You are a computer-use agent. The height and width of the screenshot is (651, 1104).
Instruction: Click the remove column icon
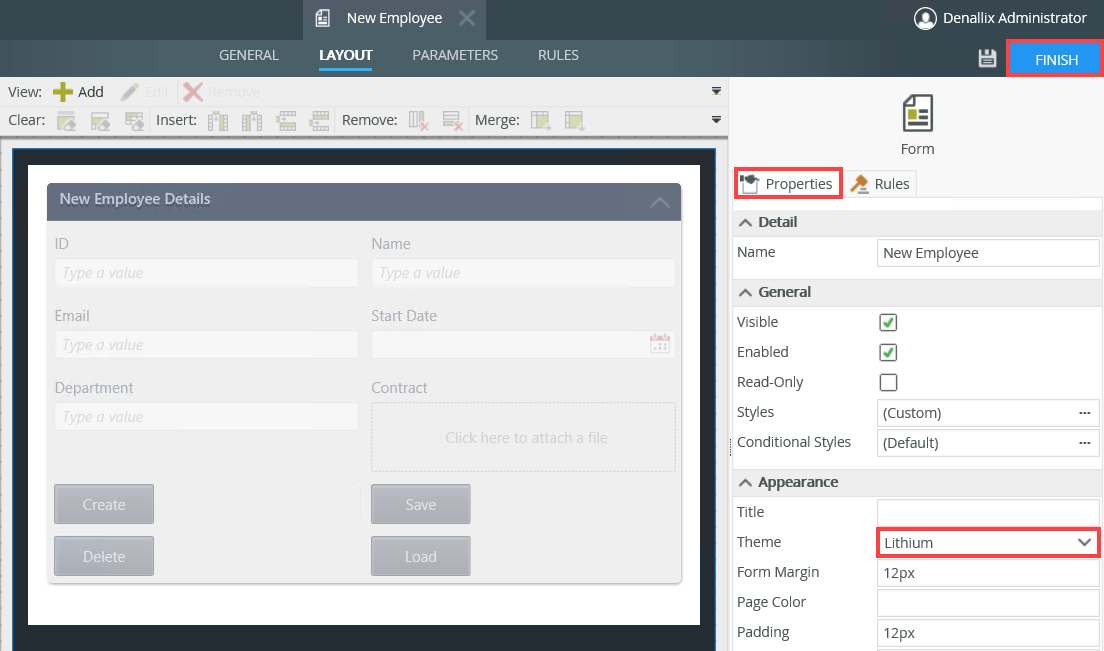point(419,121)
